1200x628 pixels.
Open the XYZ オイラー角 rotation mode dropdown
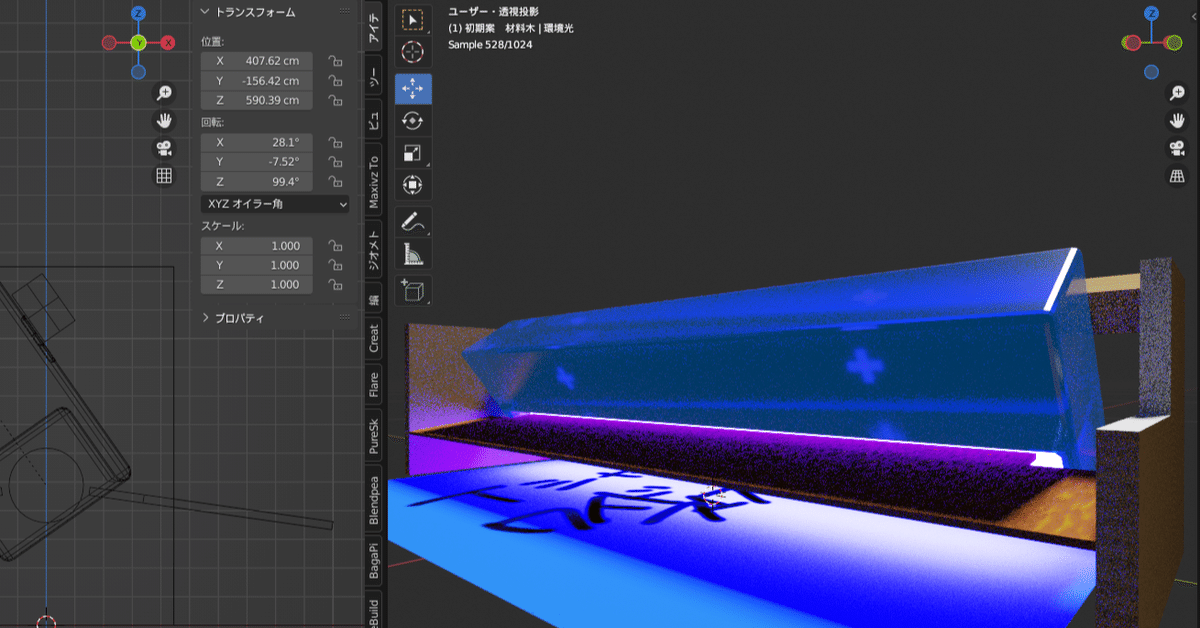275,204
